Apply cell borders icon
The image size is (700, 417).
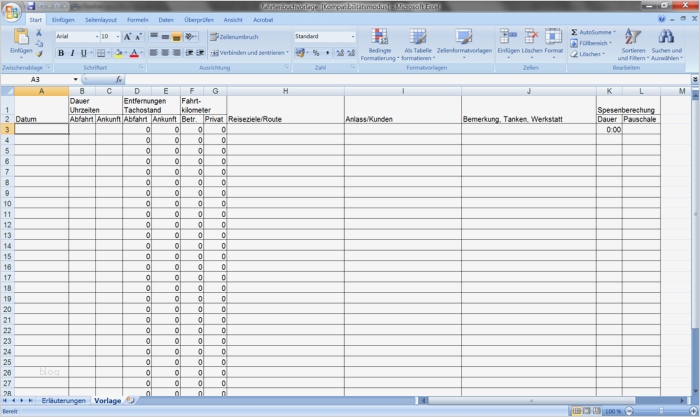click(x=101, y=53)
